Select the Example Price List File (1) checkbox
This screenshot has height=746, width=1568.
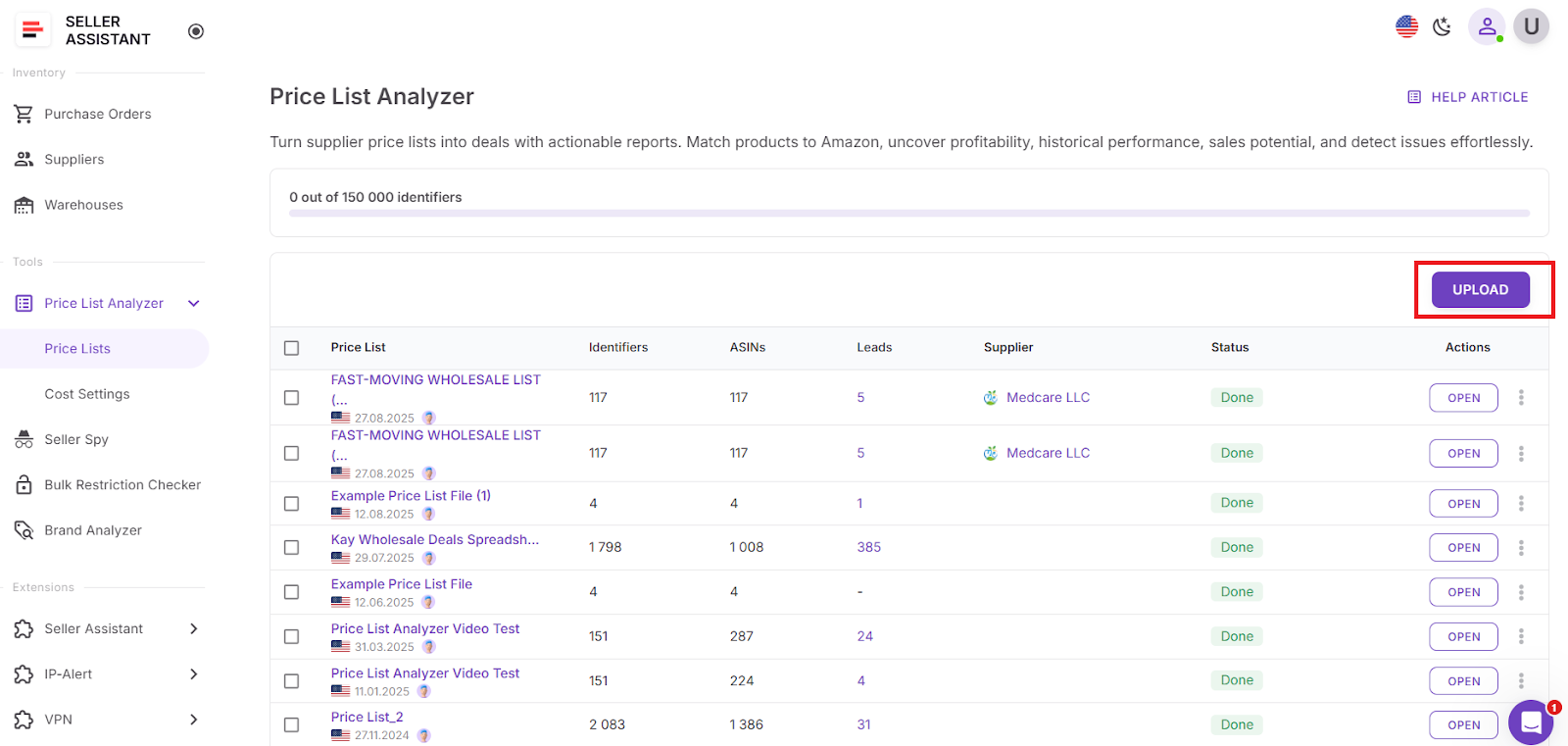(x=291, y=504)
